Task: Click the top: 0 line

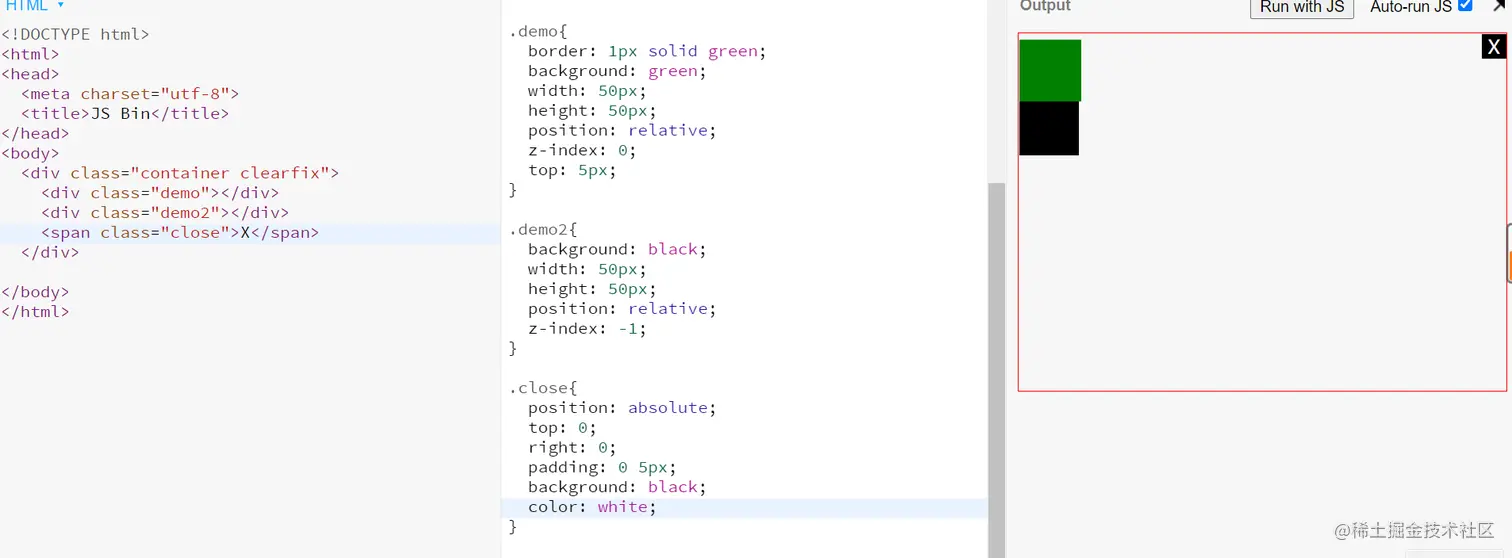Action: pyautogui.click(x=563, y=427)
